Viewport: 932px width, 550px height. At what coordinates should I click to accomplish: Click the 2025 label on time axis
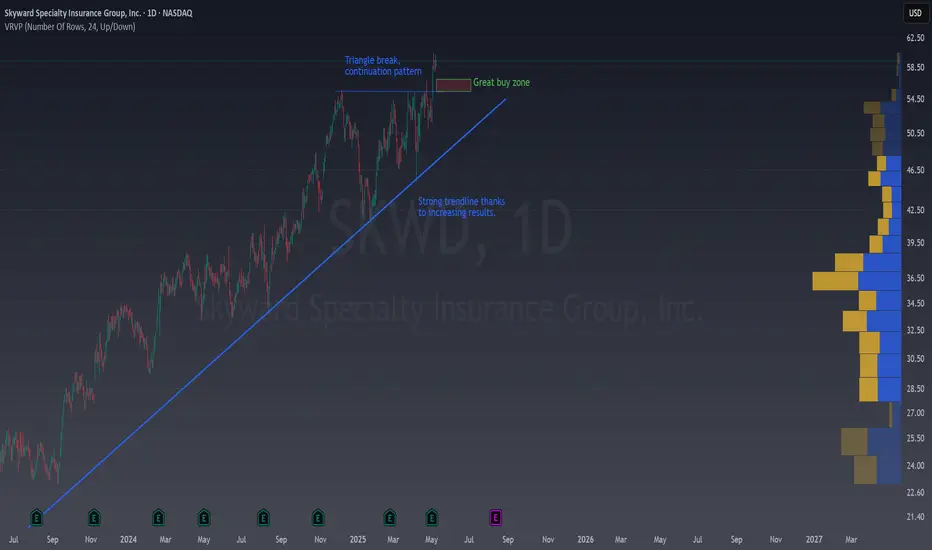(358, 539)
